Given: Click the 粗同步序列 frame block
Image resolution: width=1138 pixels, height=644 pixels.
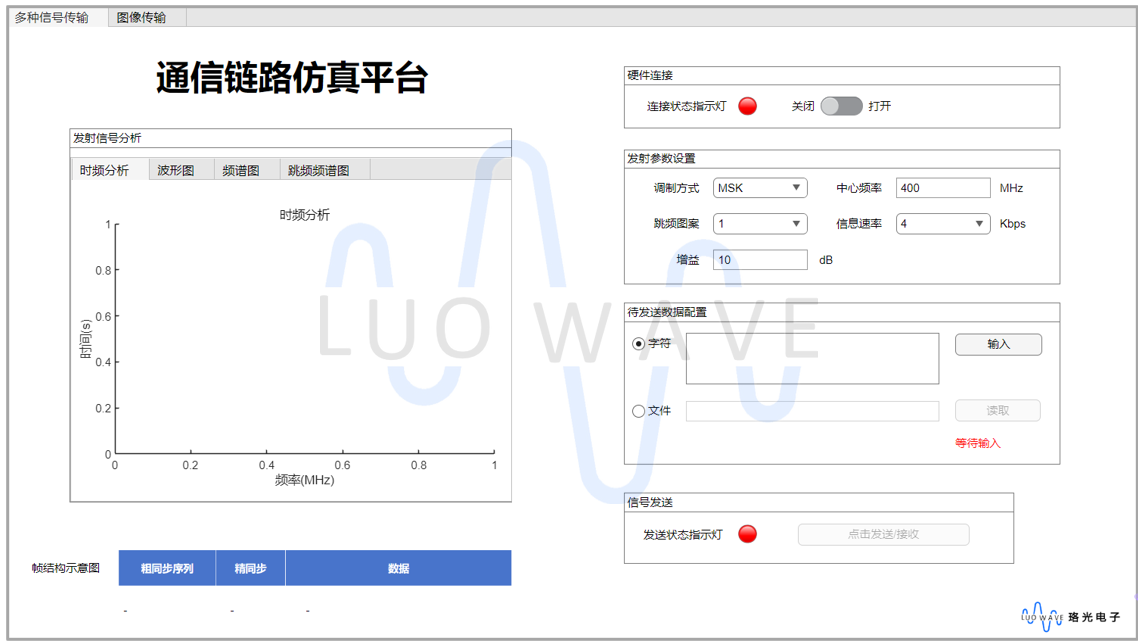Looking at the screenshot, I should [x=167, y=568].
